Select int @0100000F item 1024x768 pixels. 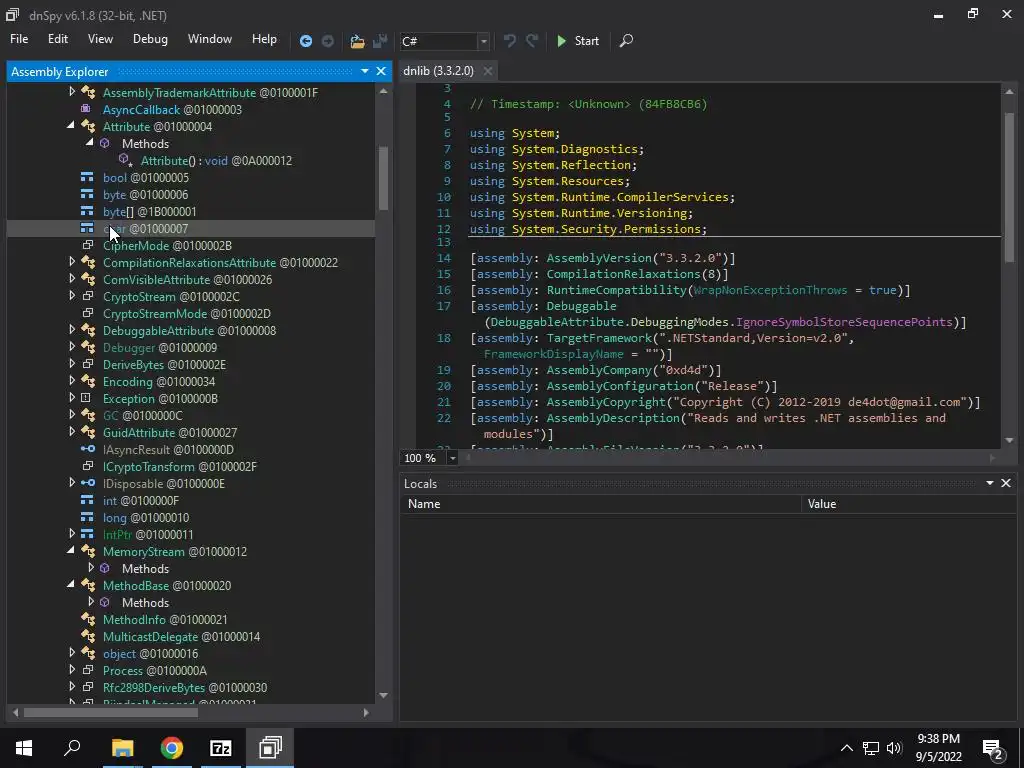[141, 501]
